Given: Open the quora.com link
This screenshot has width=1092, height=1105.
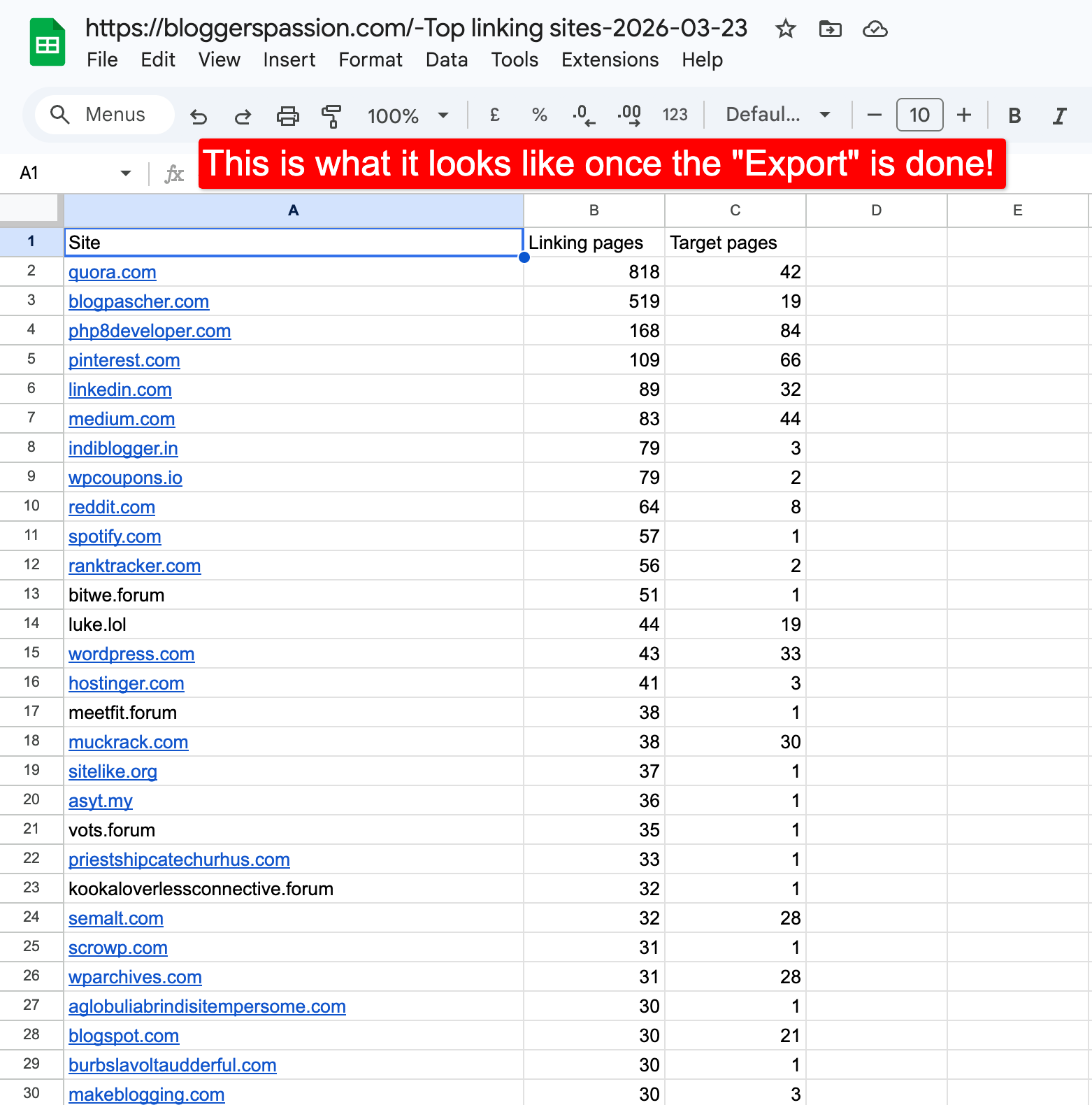Looking at the screenshot, I should 113,273.
